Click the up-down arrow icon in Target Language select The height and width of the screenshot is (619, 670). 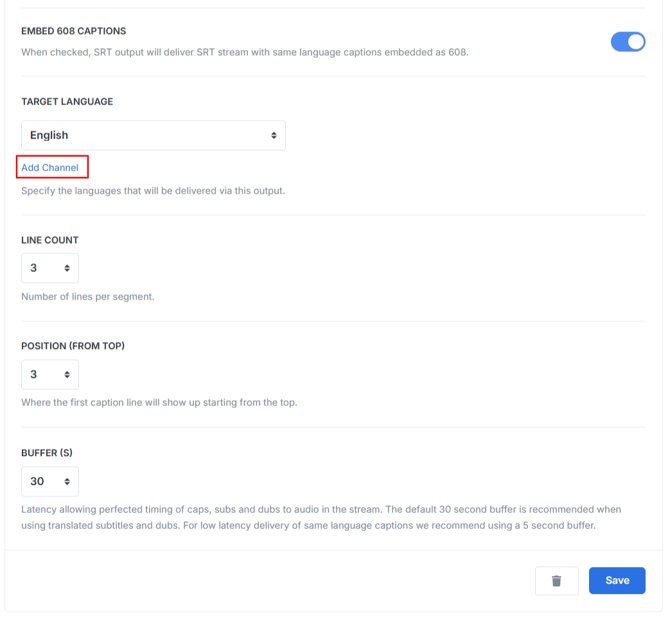[x=274, y=135]
